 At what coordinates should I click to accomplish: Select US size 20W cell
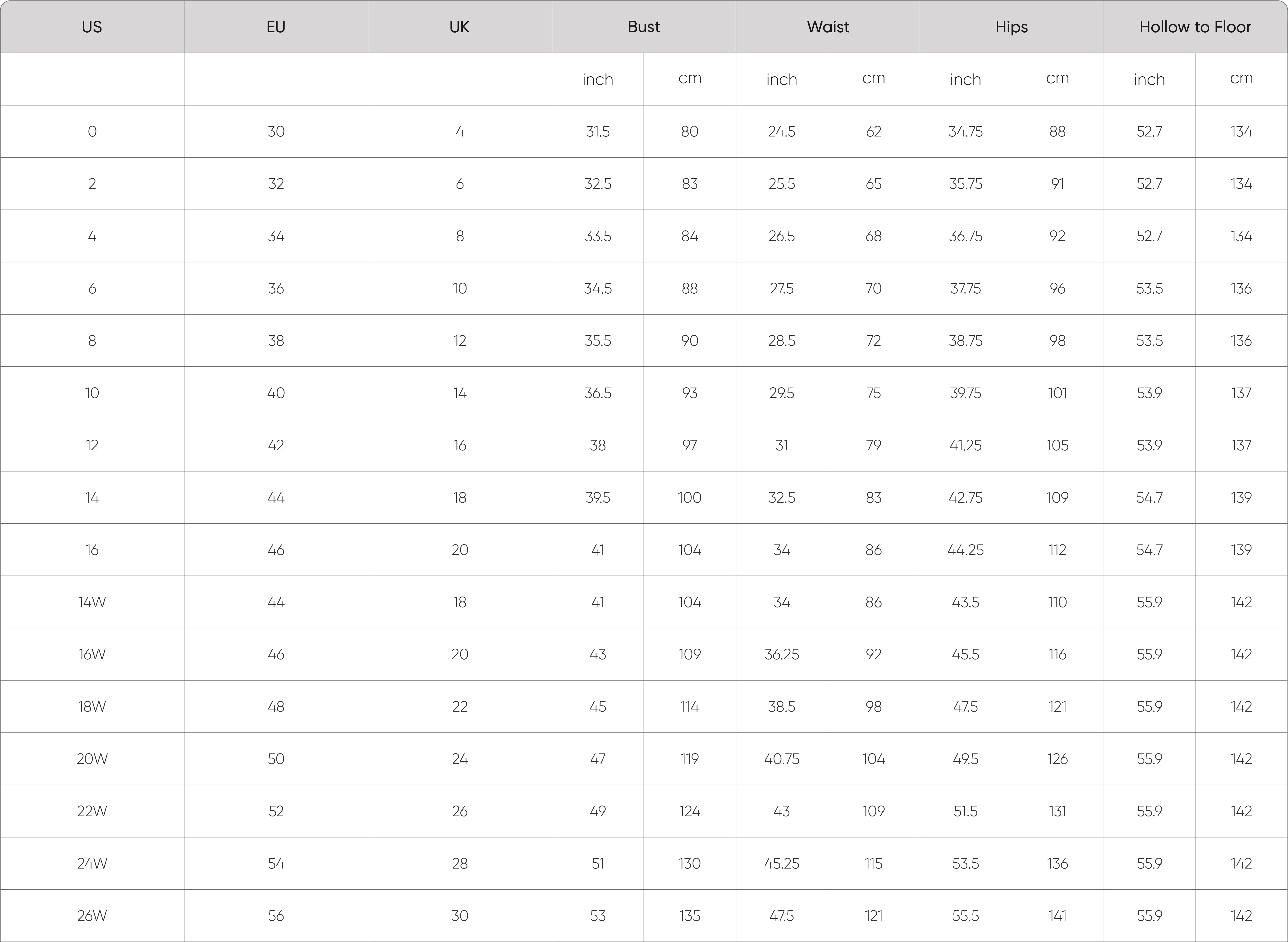click(92, 759)
